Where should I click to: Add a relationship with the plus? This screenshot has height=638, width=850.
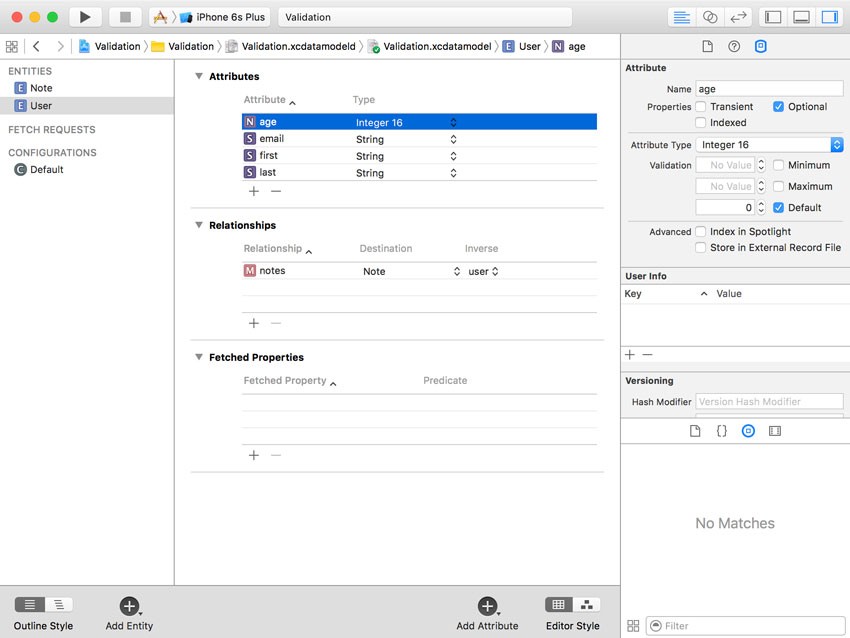point(254,324)
